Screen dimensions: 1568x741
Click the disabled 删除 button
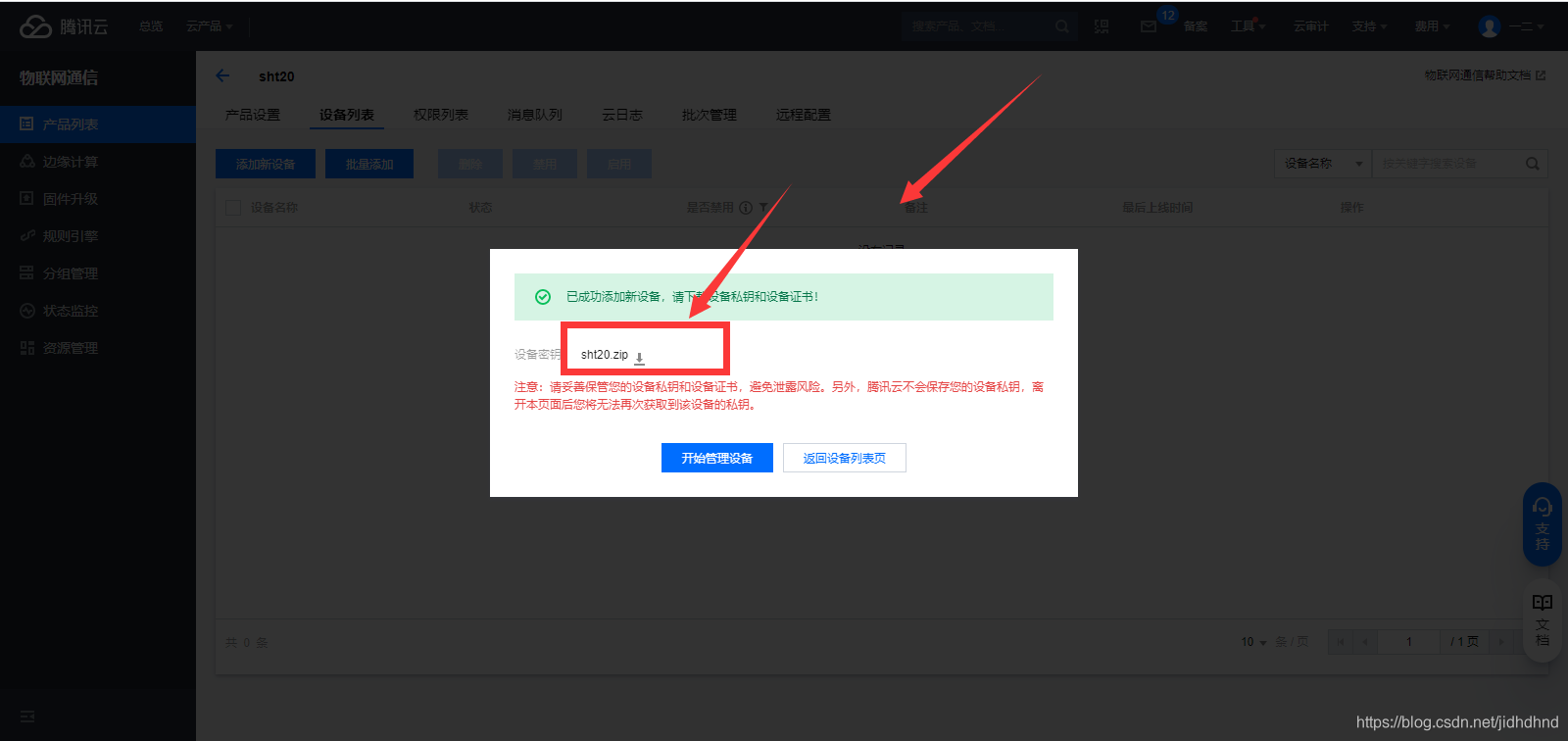coord(470,164)
